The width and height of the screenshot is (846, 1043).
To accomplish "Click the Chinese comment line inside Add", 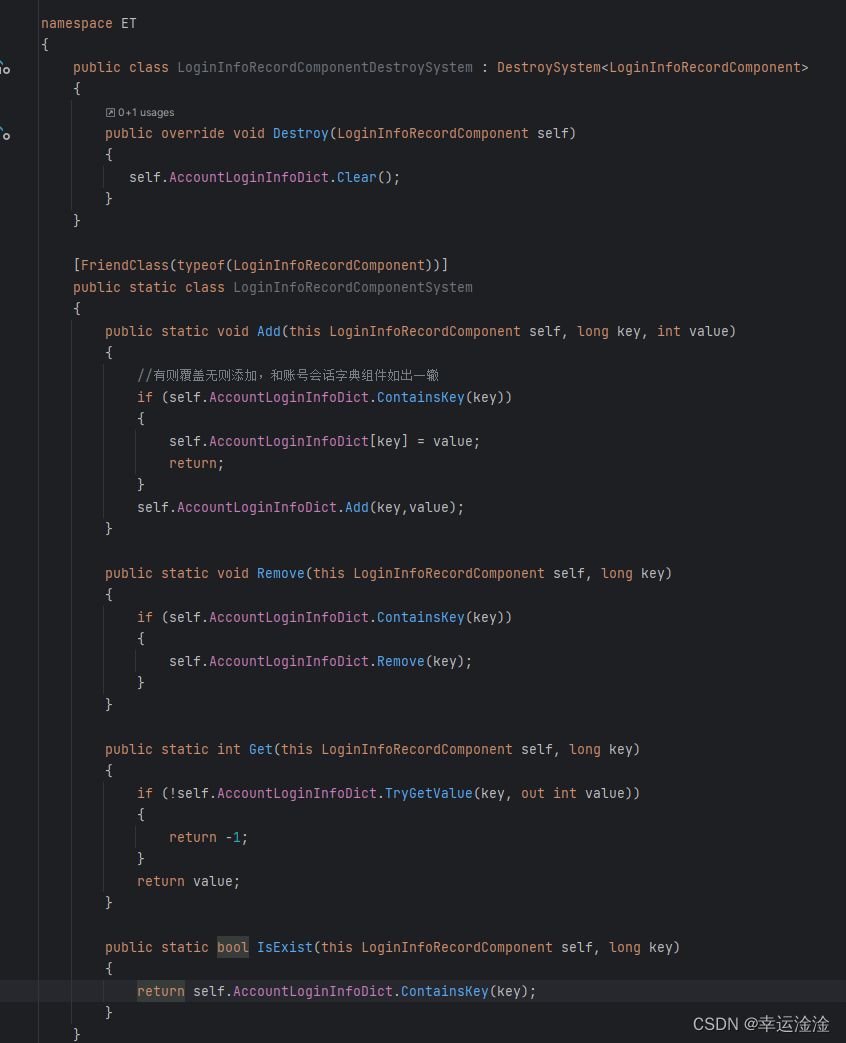I will point(288,375).
